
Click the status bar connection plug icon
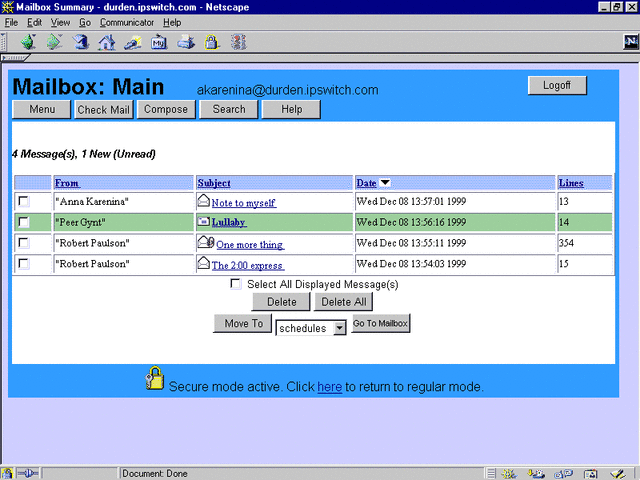click(28, 473)
